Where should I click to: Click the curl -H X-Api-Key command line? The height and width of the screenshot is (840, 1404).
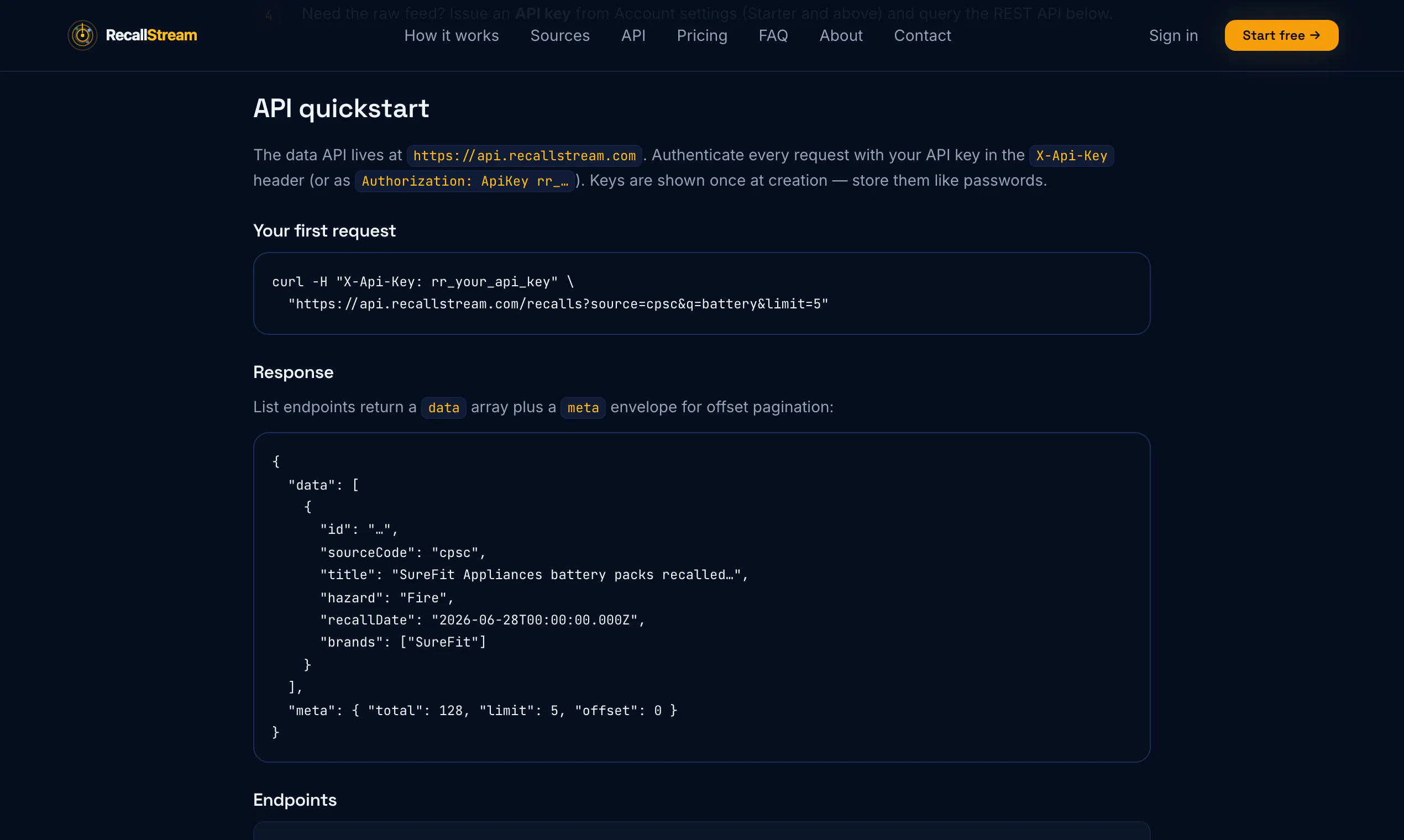423,282
